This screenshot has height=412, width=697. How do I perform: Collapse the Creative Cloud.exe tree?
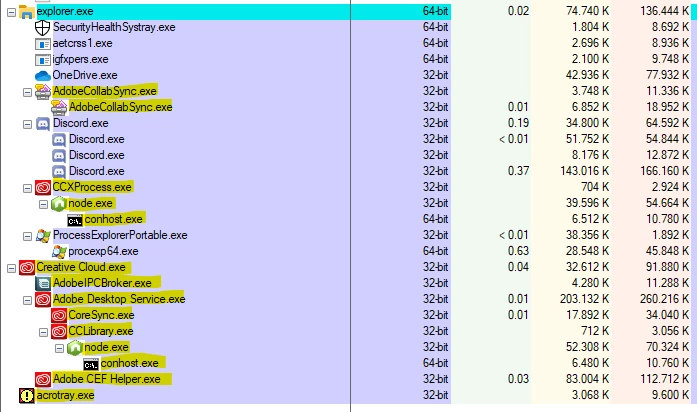(12, 268)
